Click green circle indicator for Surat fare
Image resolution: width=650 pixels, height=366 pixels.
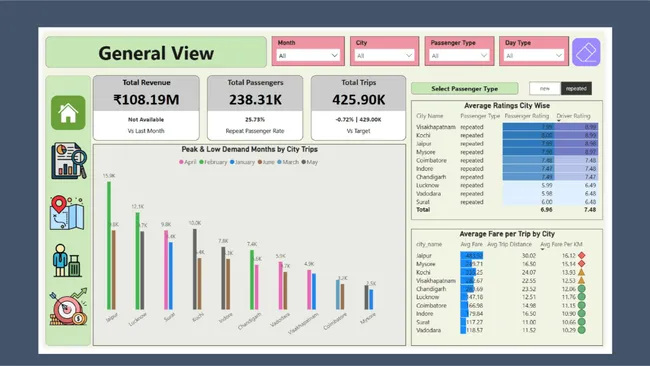click(x=582, y=322)
